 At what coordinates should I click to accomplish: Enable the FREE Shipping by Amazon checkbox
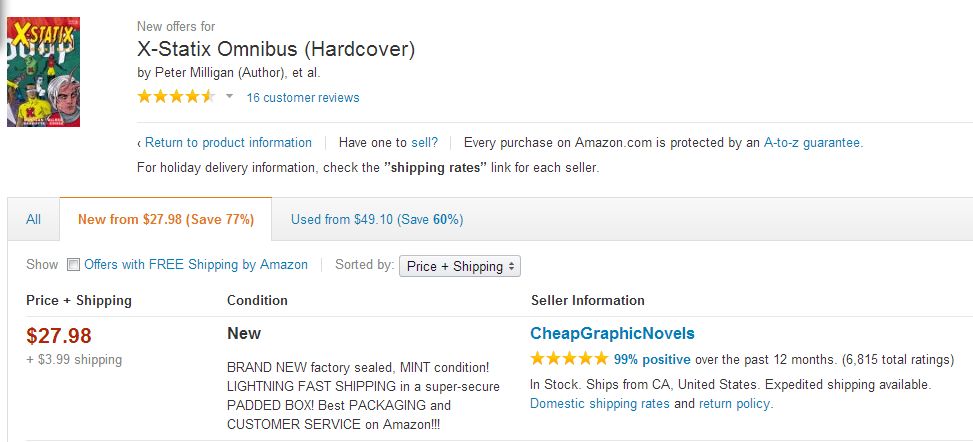point(73,265)
